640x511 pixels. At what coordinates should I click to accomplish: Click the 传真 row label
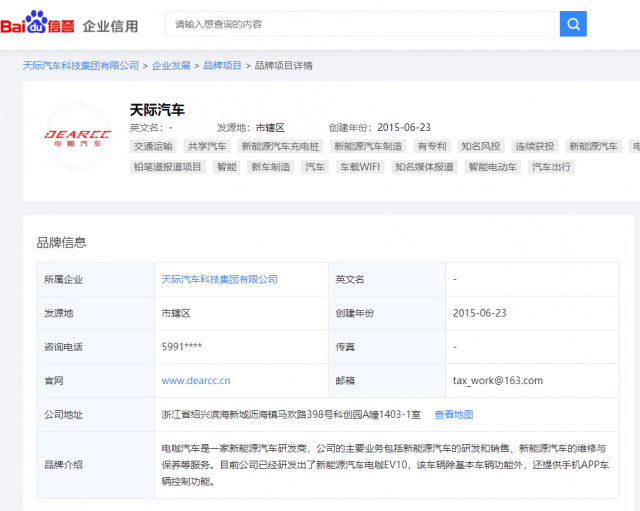click(345, 347)
